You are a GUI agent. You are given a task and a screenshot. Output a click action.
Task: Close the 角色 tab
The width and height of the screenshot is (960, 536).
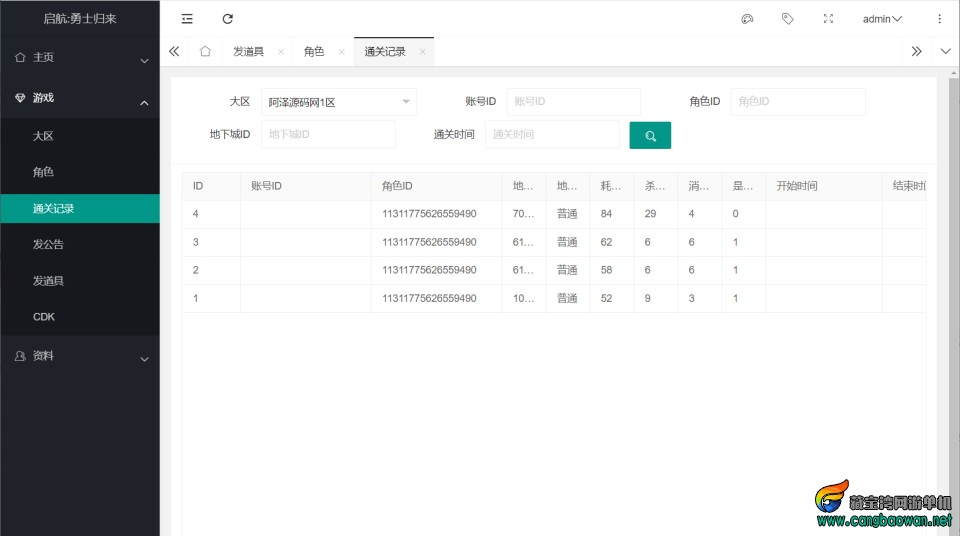tap(342, 52)
